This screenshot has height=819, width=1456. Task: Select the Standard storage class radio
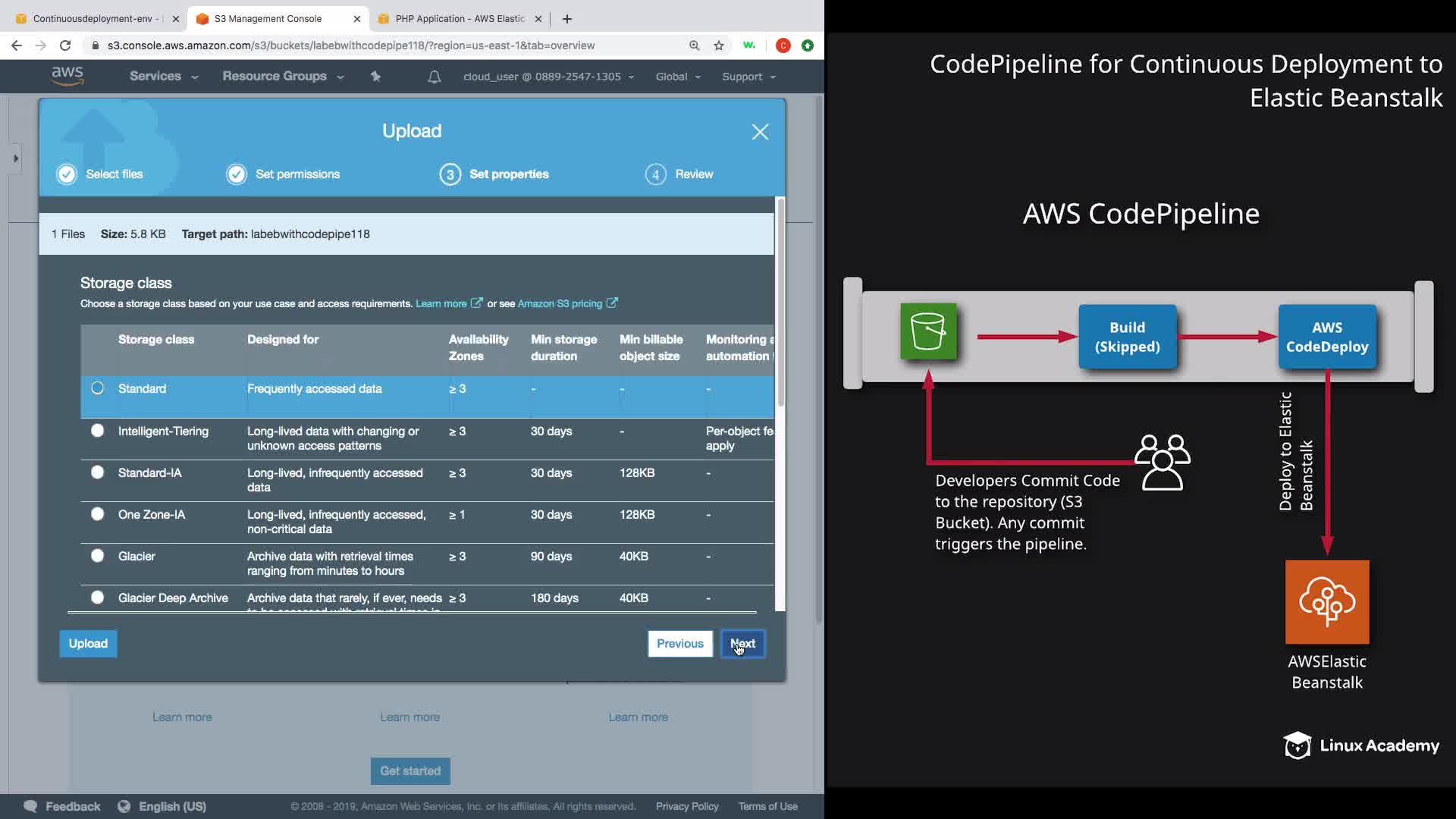[98, 388]
